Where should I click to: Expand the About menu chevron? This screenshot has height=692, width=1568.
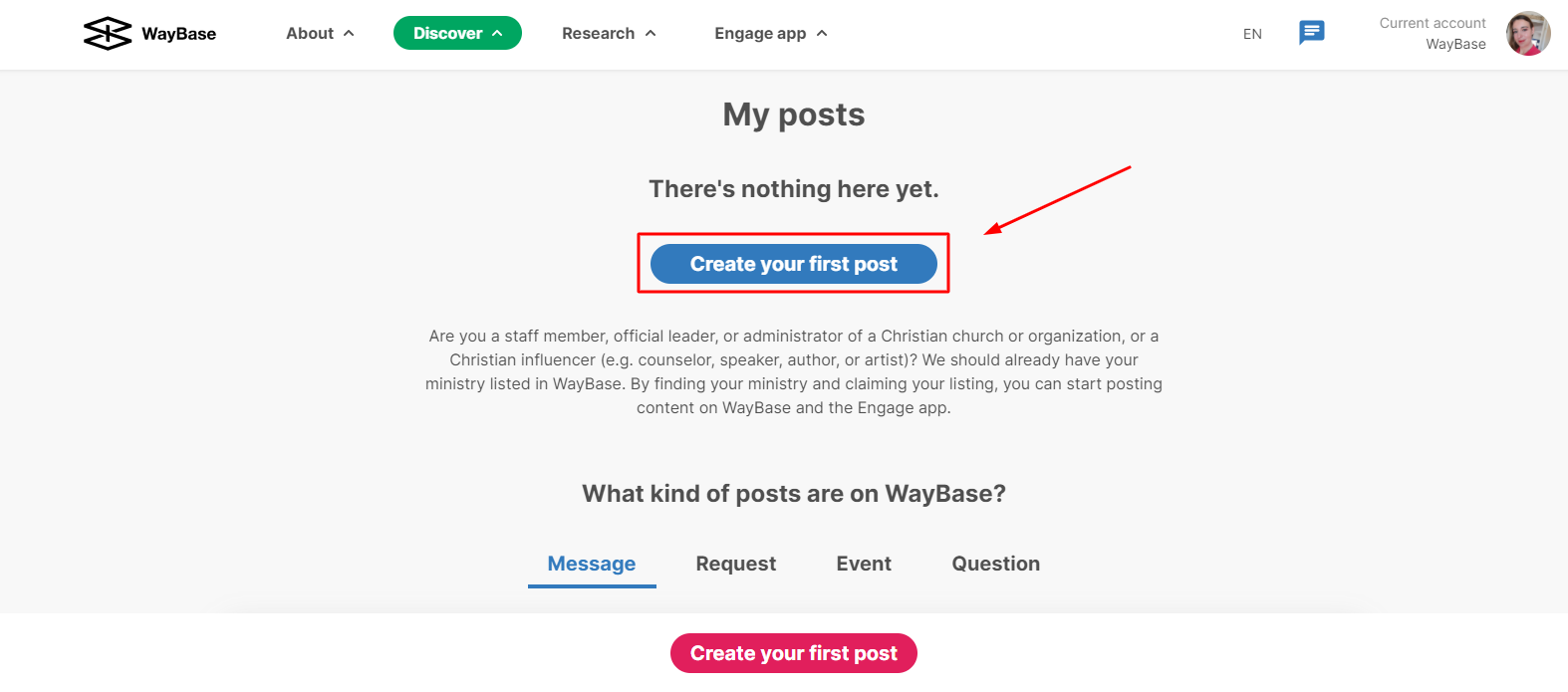tap(349, 33)
